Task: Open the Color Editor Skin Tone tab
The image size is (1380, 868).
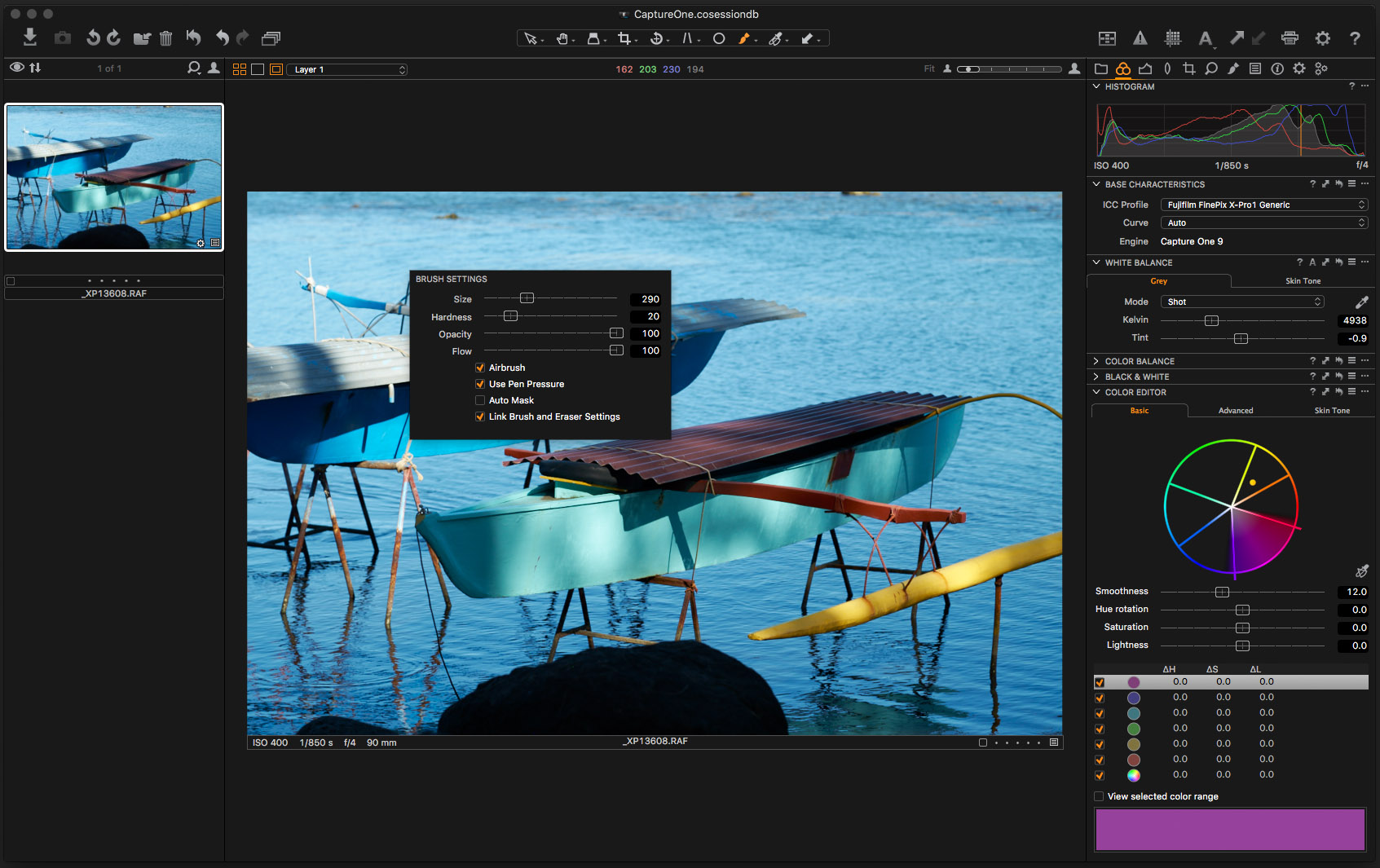Action: 1332,411
